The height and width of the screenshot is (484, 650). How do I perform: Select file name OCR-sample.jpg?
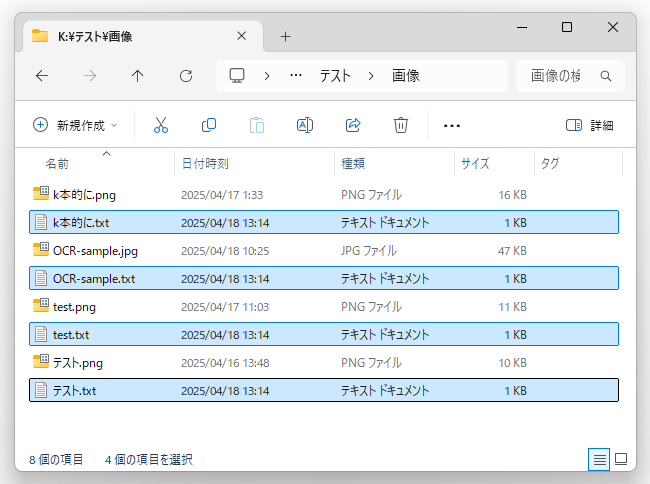point(95,251)
